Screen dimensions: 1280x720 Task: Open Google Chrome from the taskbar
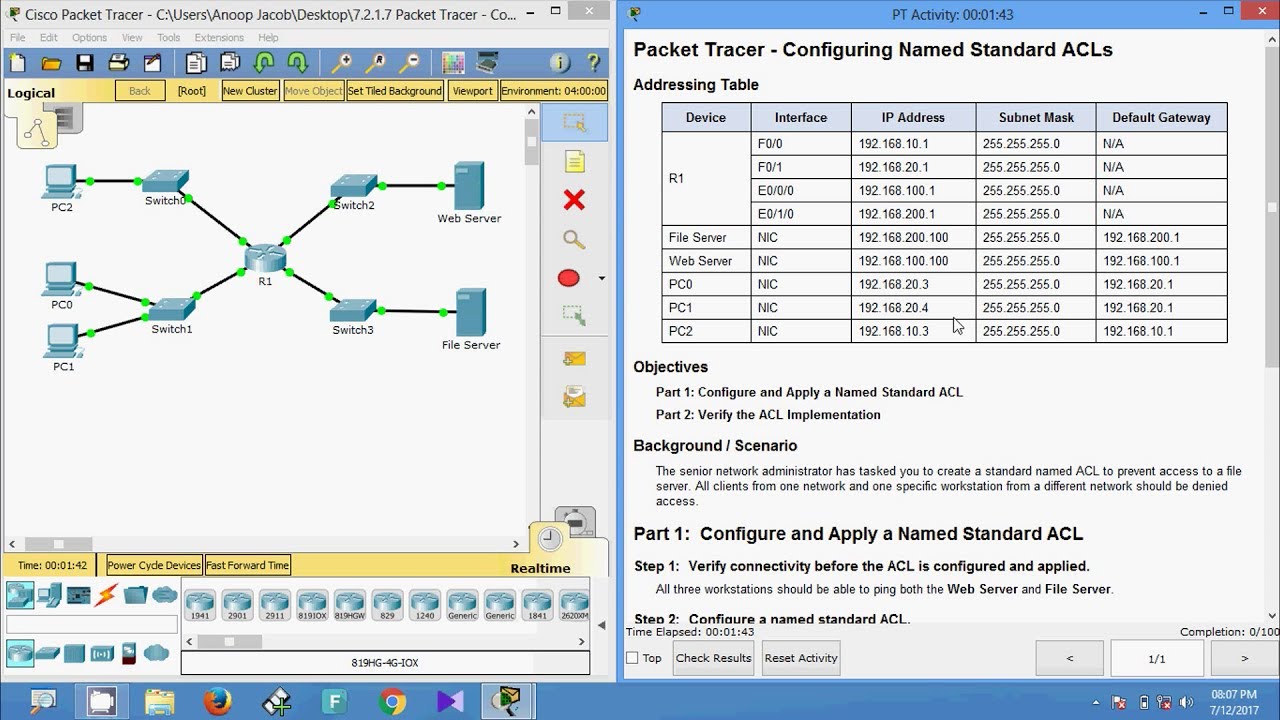tap(393, 701)
